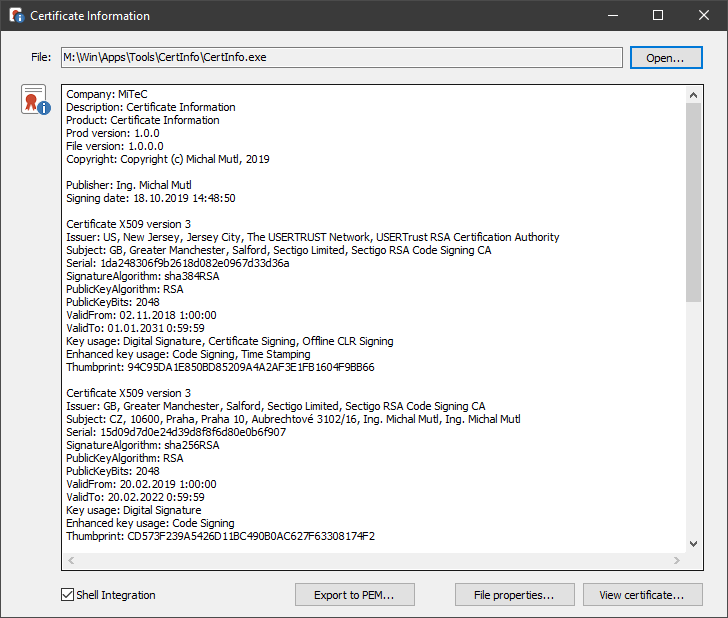The width and height of the screenshot is (728, 618).
Task: Click the 'File version: 1.0.0.0' line
Action: [115, 146]
